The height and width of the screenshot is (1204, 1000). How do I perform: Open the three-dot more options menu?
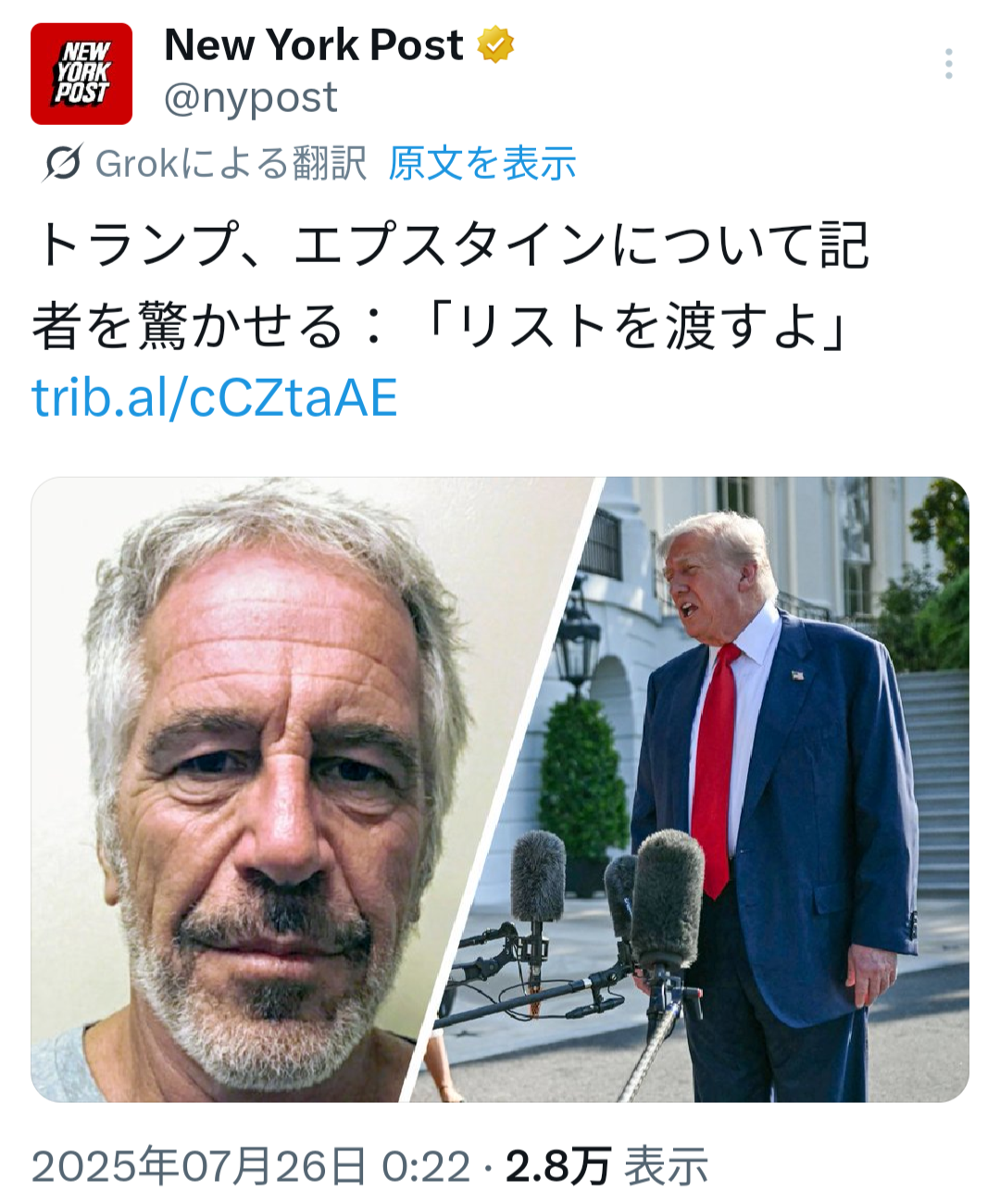point(948,64)
